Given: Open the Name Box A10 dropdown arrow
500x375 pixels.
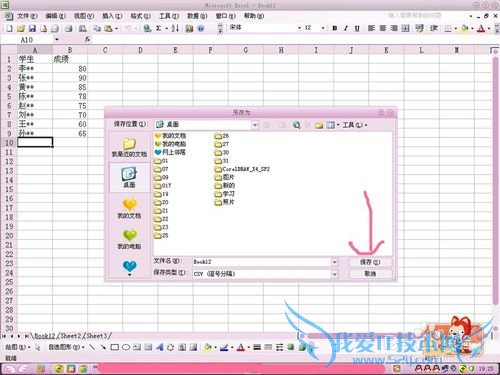Looking at the screenshot, I should (57, 40).
